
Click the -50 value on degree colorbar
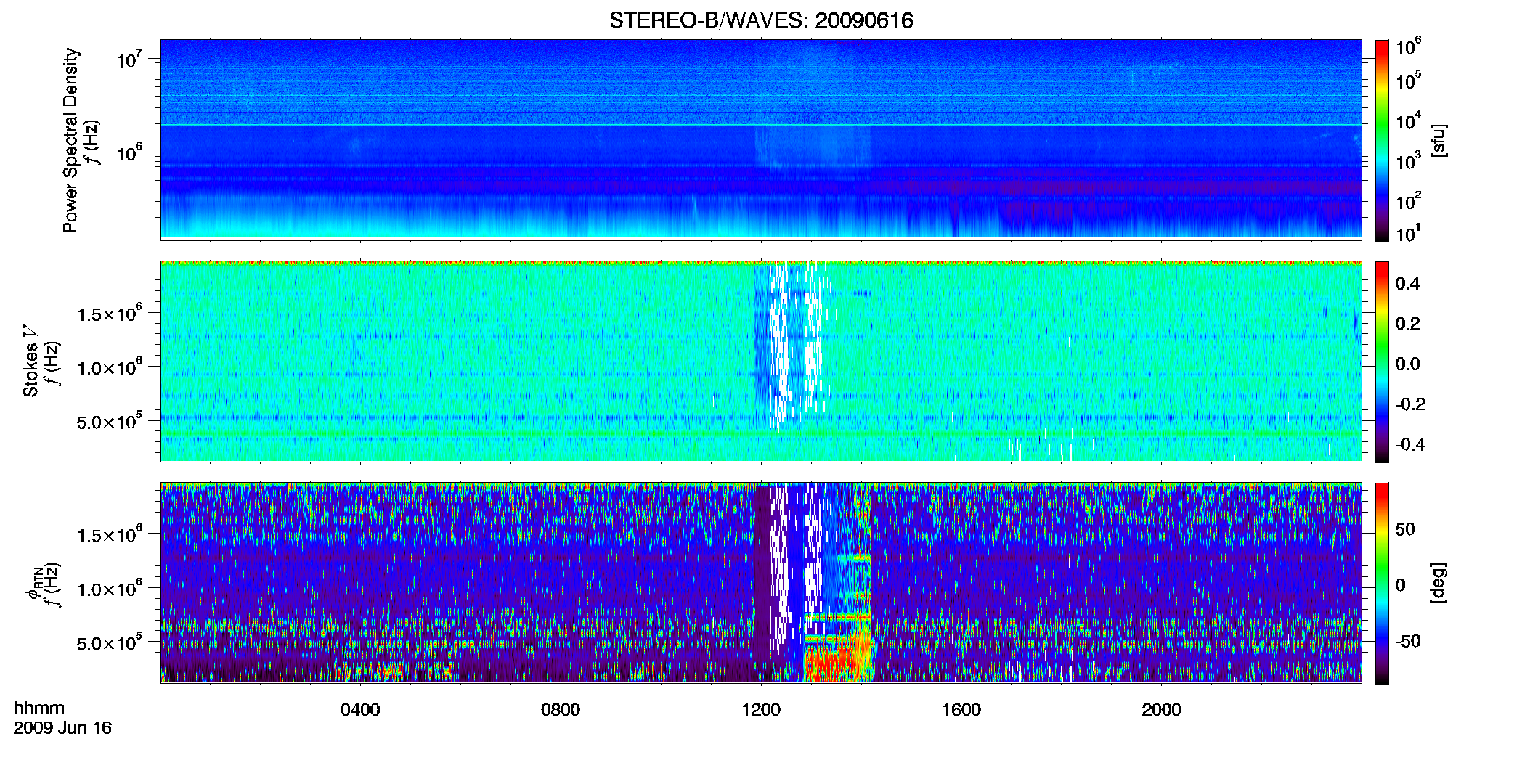(1407, 641)
